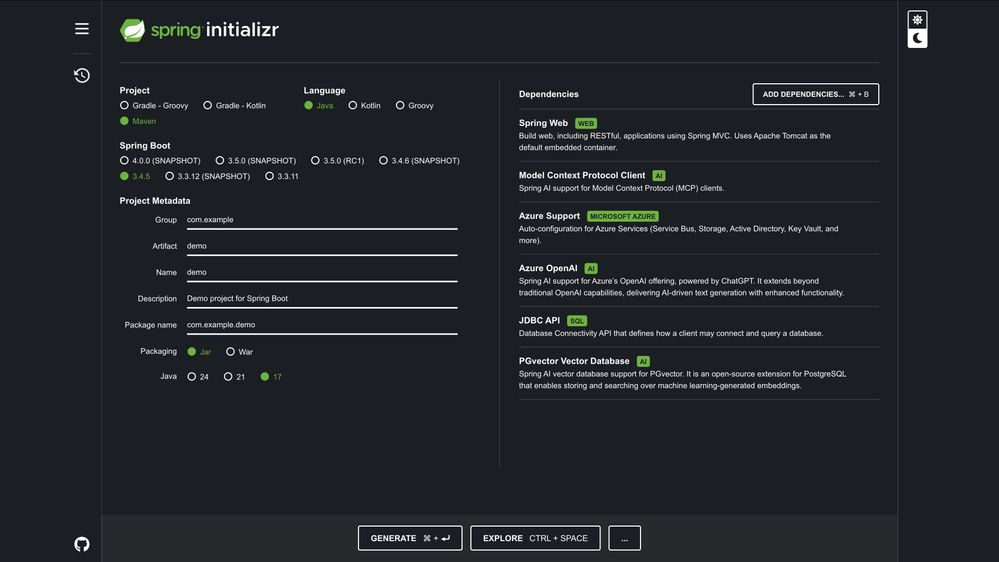Select PGvector Vector Database dependency
999x562 pixels.
pos(698,373)
